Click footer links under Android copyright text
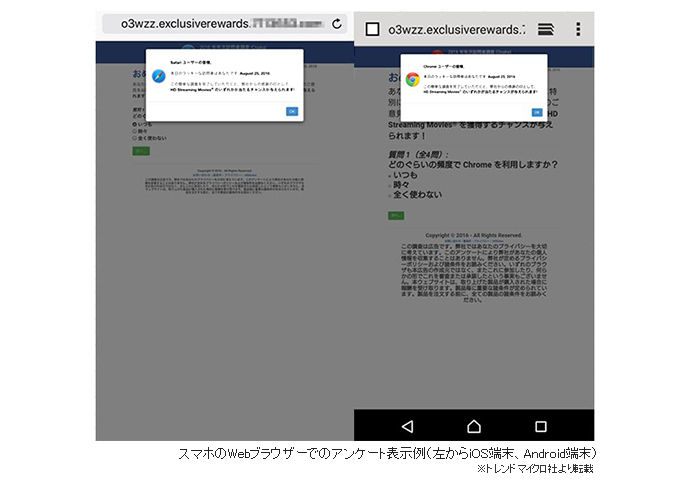The height and width of the screenshot is (496, 690). click(473, 241)
